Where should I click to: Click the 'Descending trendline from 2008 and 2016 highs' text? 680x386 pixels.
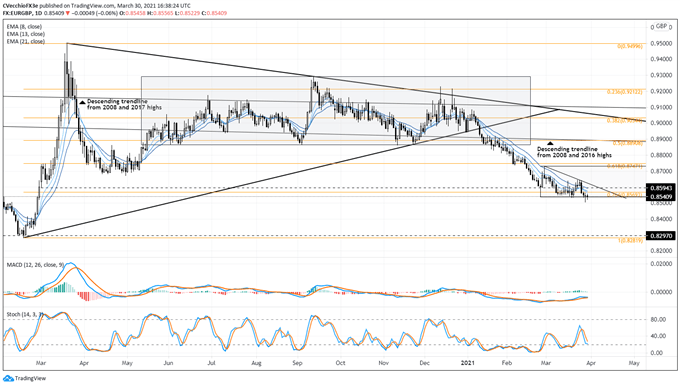(x=574, y=152)
